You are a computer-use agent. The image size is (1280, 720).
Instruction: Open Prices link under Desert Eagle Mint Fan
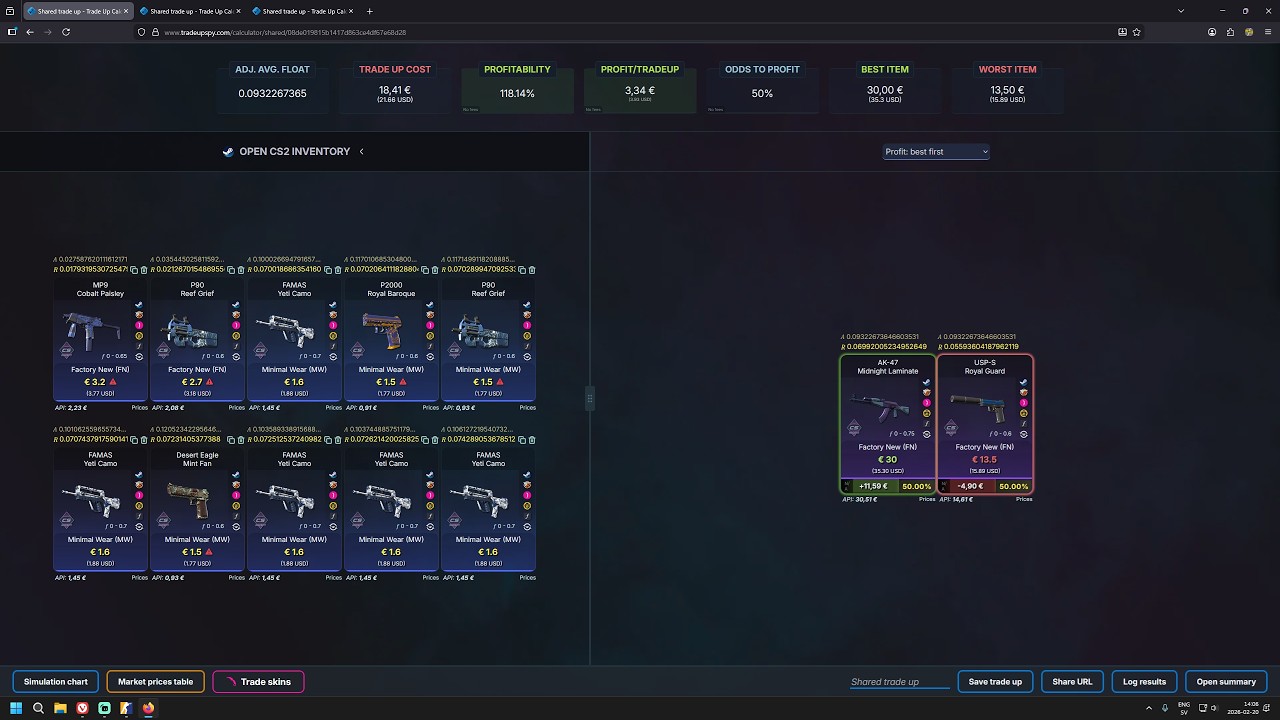point(236,578)
